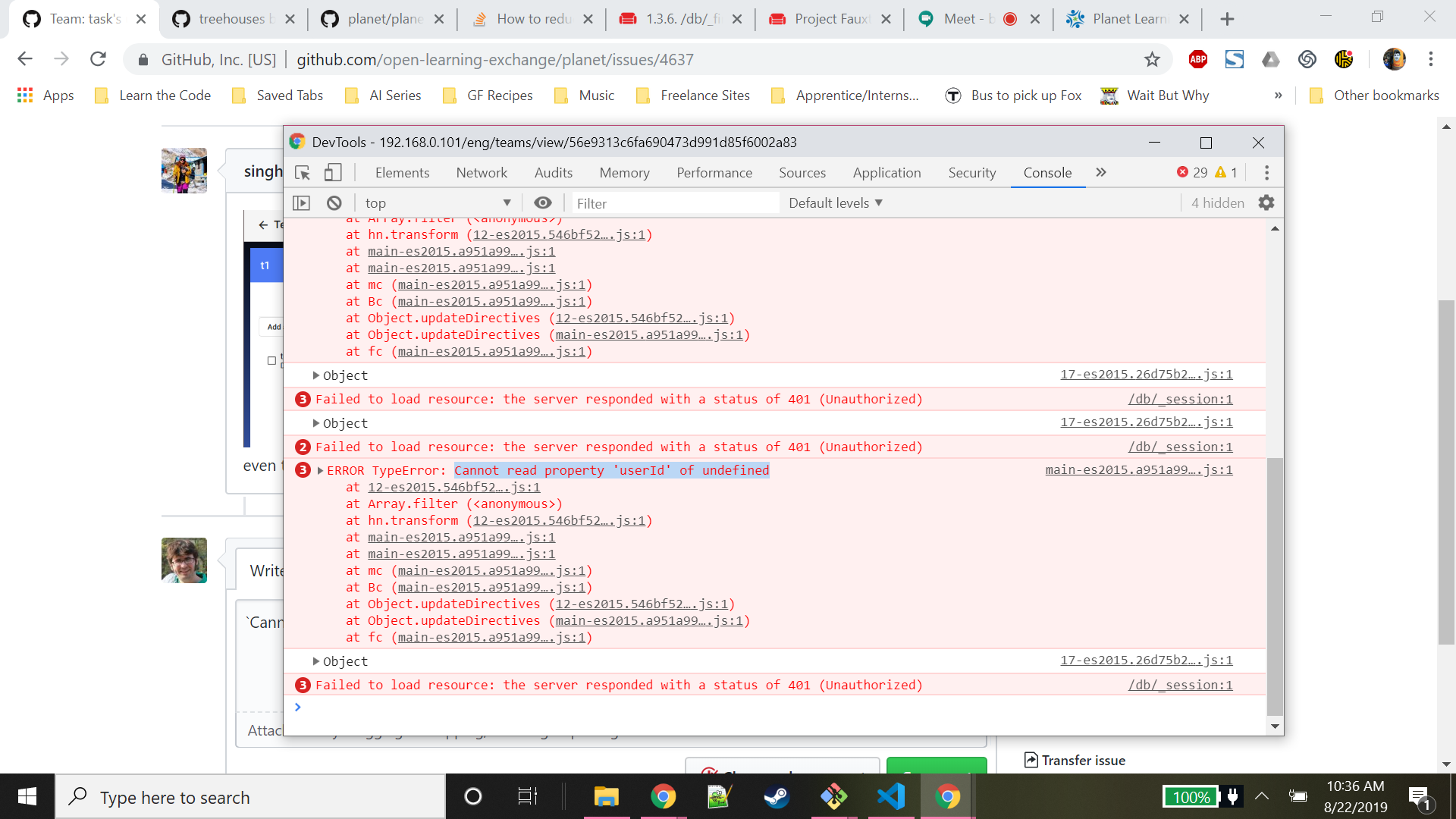Select the inspect element tool
Screen dimensions: 1456x819
302,172
